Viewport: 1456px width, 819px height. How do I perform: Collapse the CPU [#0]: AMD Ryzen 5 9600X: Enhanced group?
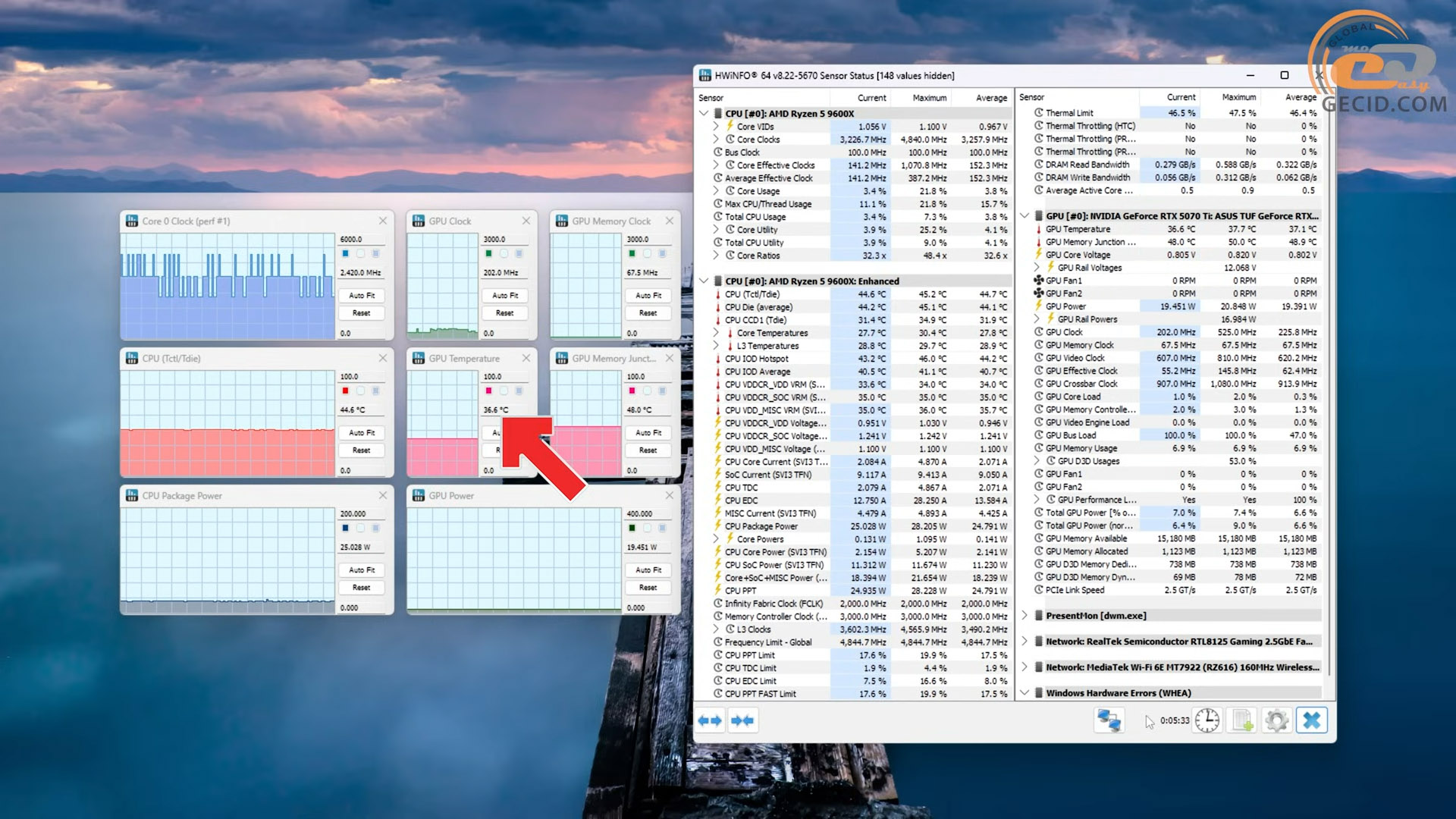pyautogui.click(x=704, y=281)
